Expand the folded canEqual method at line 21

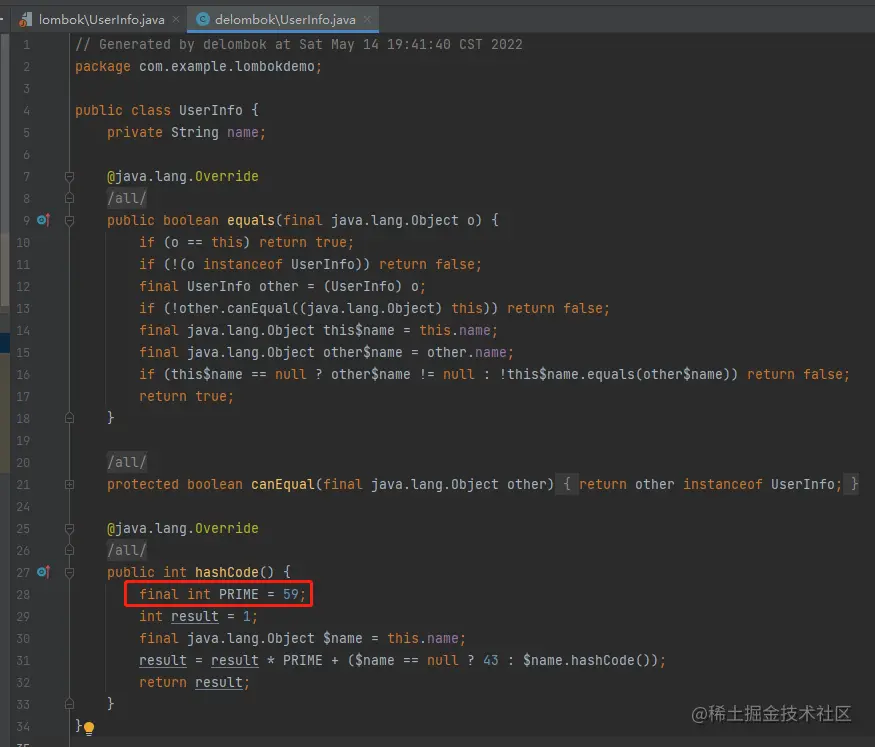coord(69,485)
